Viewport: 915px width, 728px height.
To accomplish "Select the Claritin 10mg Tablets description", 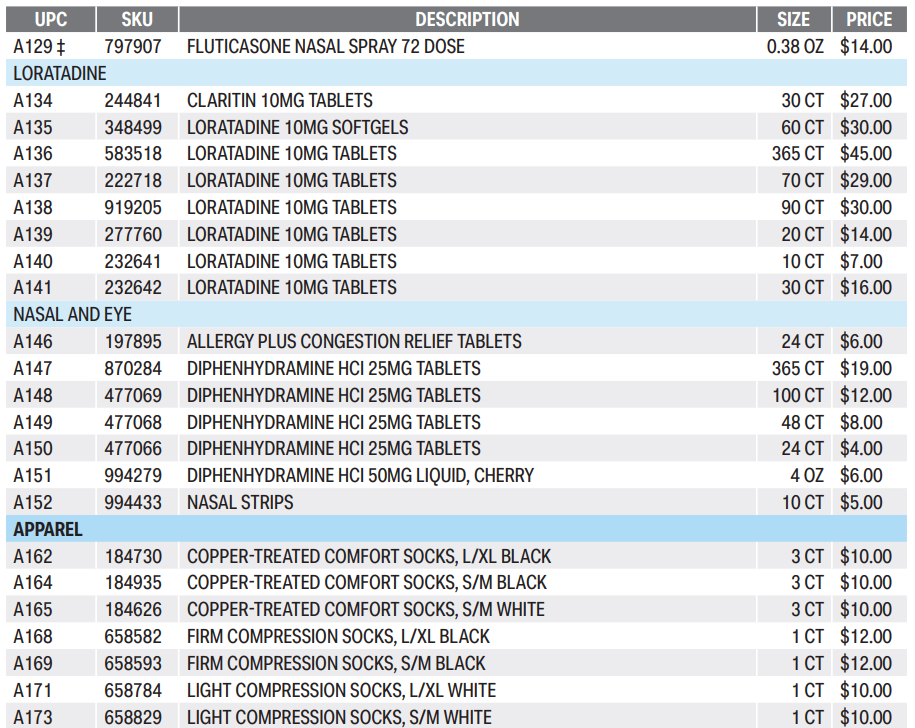I will point(279,100).
